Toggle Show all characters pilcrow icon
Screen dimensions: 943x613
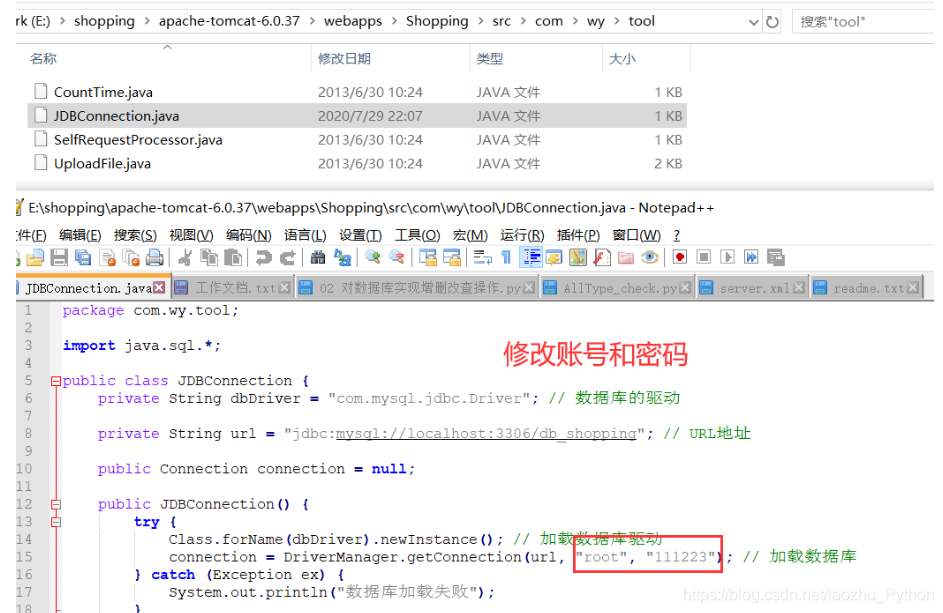pyautogui.click(x=506, y=257)
